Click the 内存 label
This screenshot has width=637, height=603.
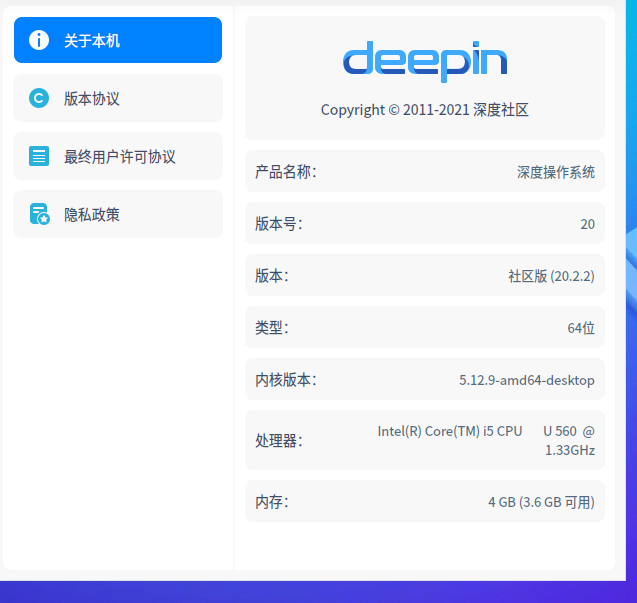pos(272,502)
